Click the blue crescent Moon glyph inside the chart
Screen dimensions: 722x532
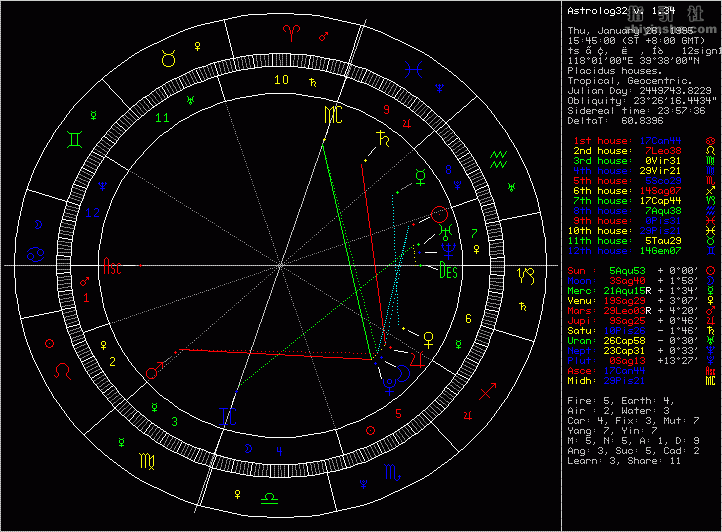[x=403, y=374]
